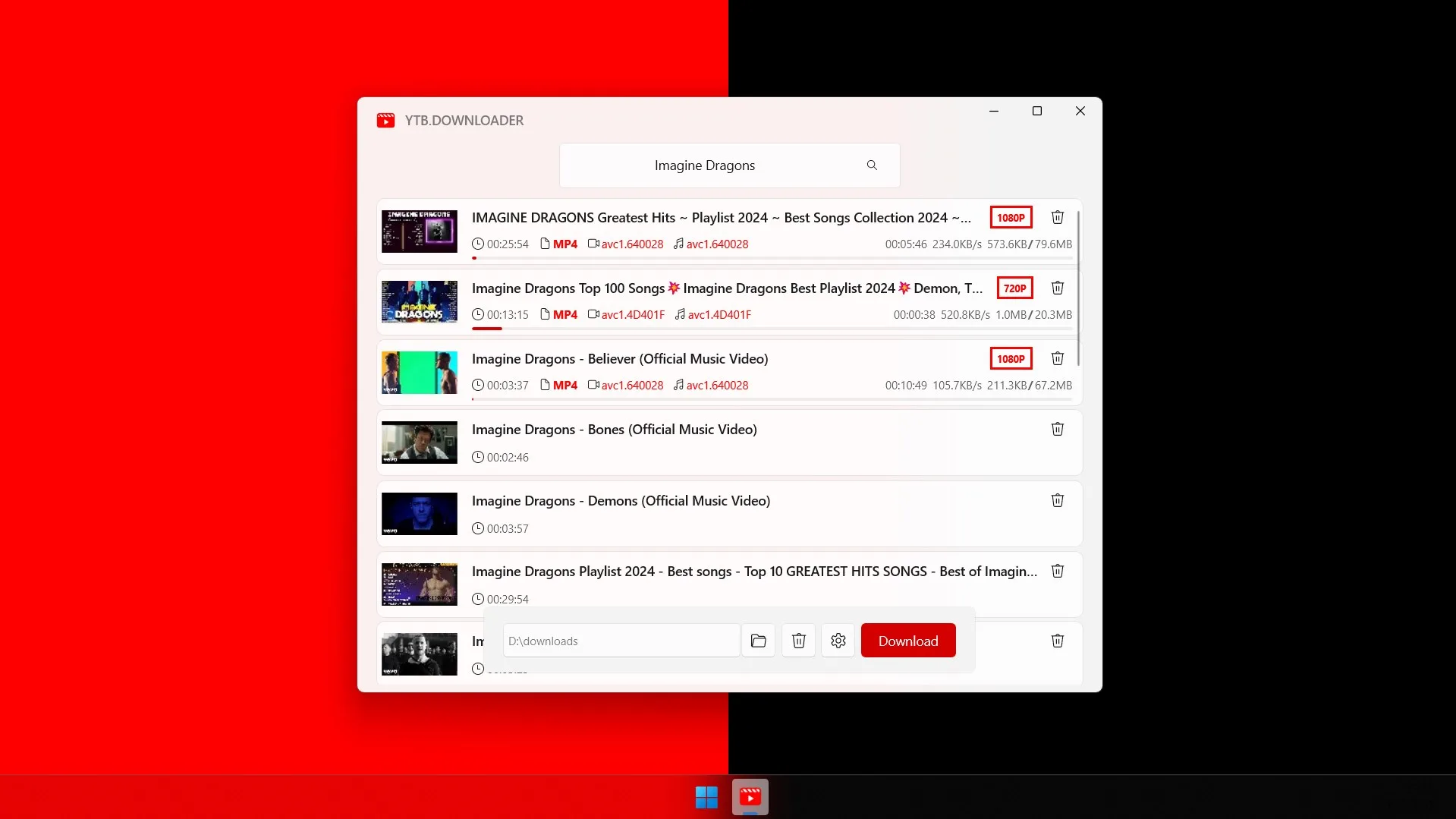
Task: Select the Greatest Hits video thumbnail
Action: click(x=419, y=232)
